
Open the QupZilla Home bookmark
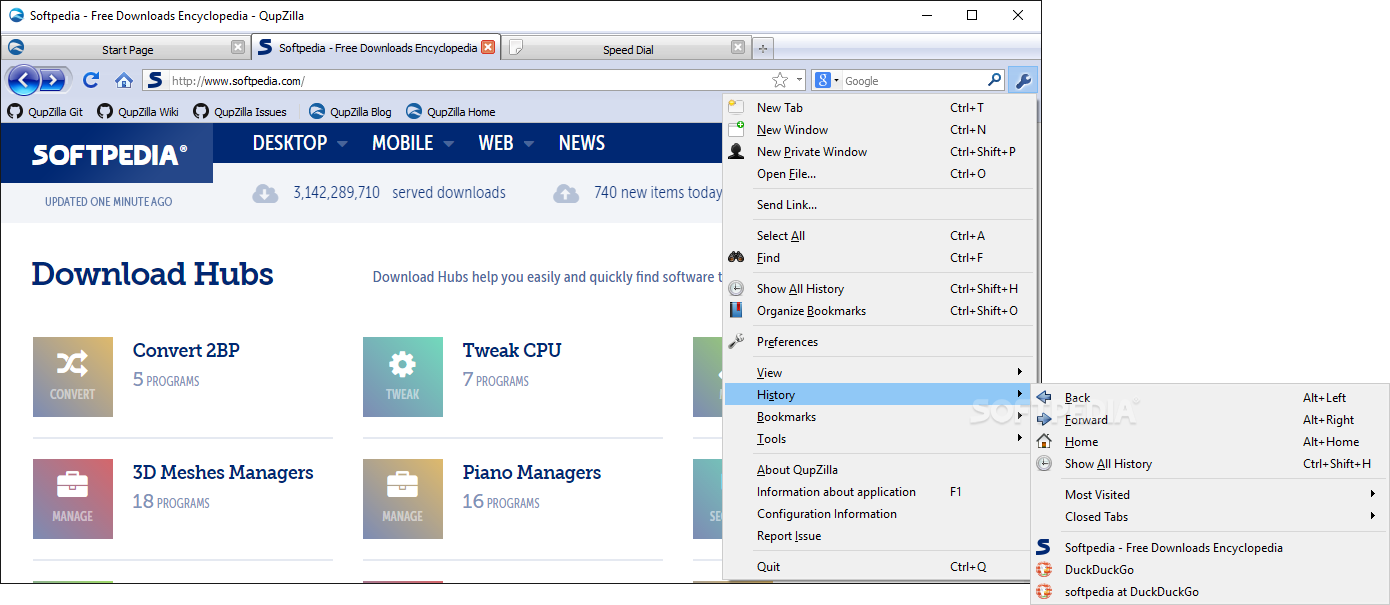[450, 112]
